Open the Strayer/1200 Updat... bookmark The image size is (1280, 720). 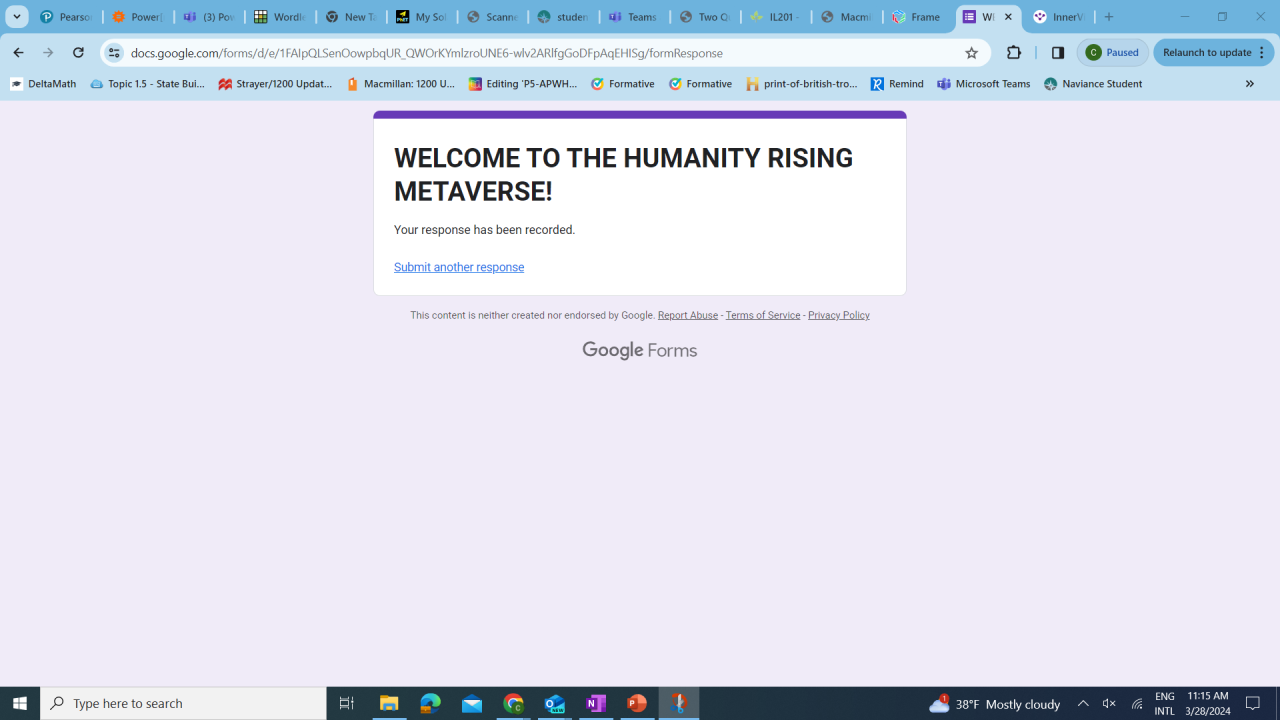tap(275, 84)
